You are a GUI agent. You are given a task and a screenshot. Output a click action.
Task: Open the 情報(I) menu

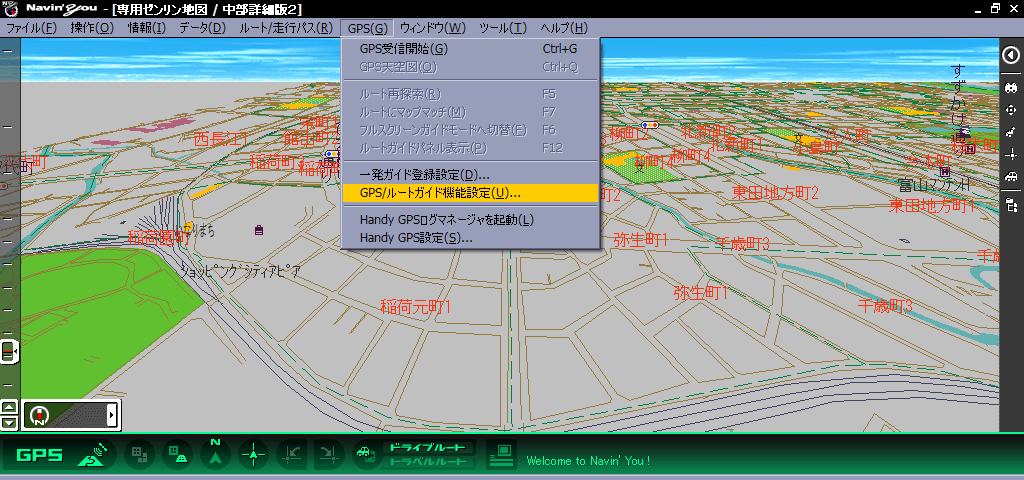coord(147,28)
